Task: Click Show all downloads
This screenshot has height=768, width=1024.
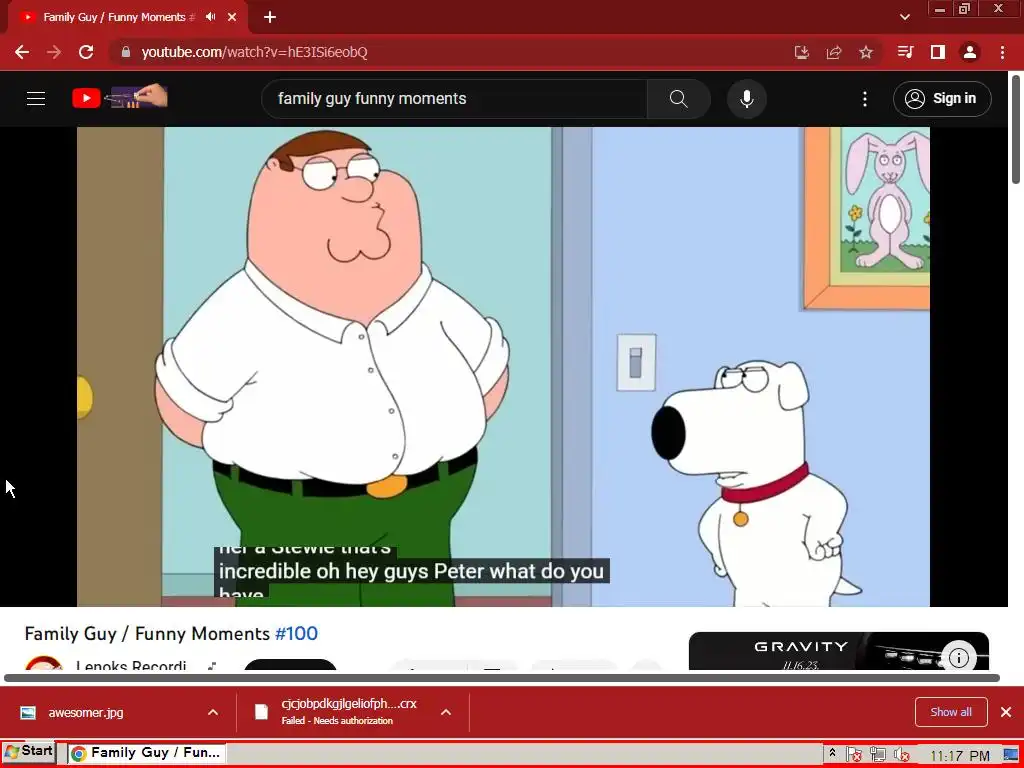Action: point(951,712)
